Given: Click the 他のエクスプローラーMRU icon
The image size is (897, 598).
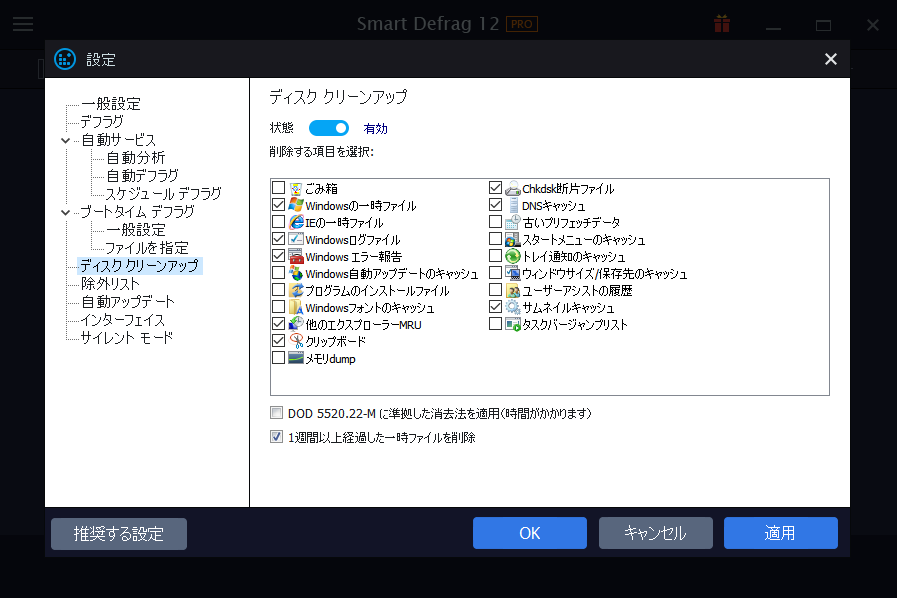Looking at the screenshot, I should [x=296, y=324].
